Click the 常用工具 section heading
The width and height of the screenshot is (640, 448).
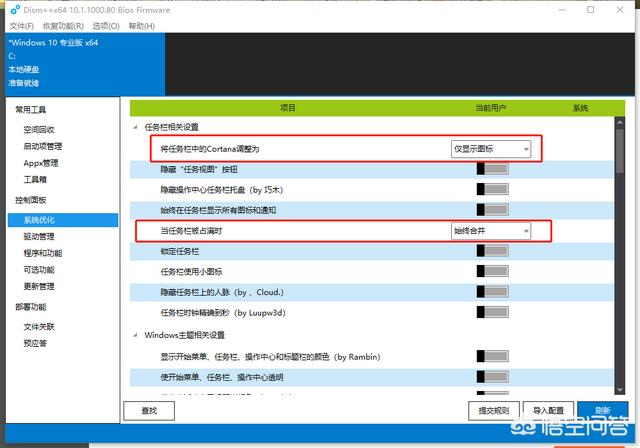(x=31, y=109)
